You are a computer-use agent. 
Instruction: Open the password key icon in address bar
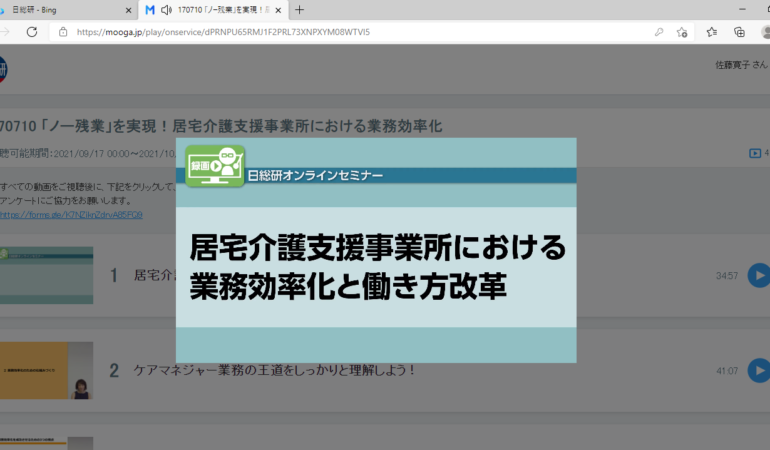click(x=658, y=32)
